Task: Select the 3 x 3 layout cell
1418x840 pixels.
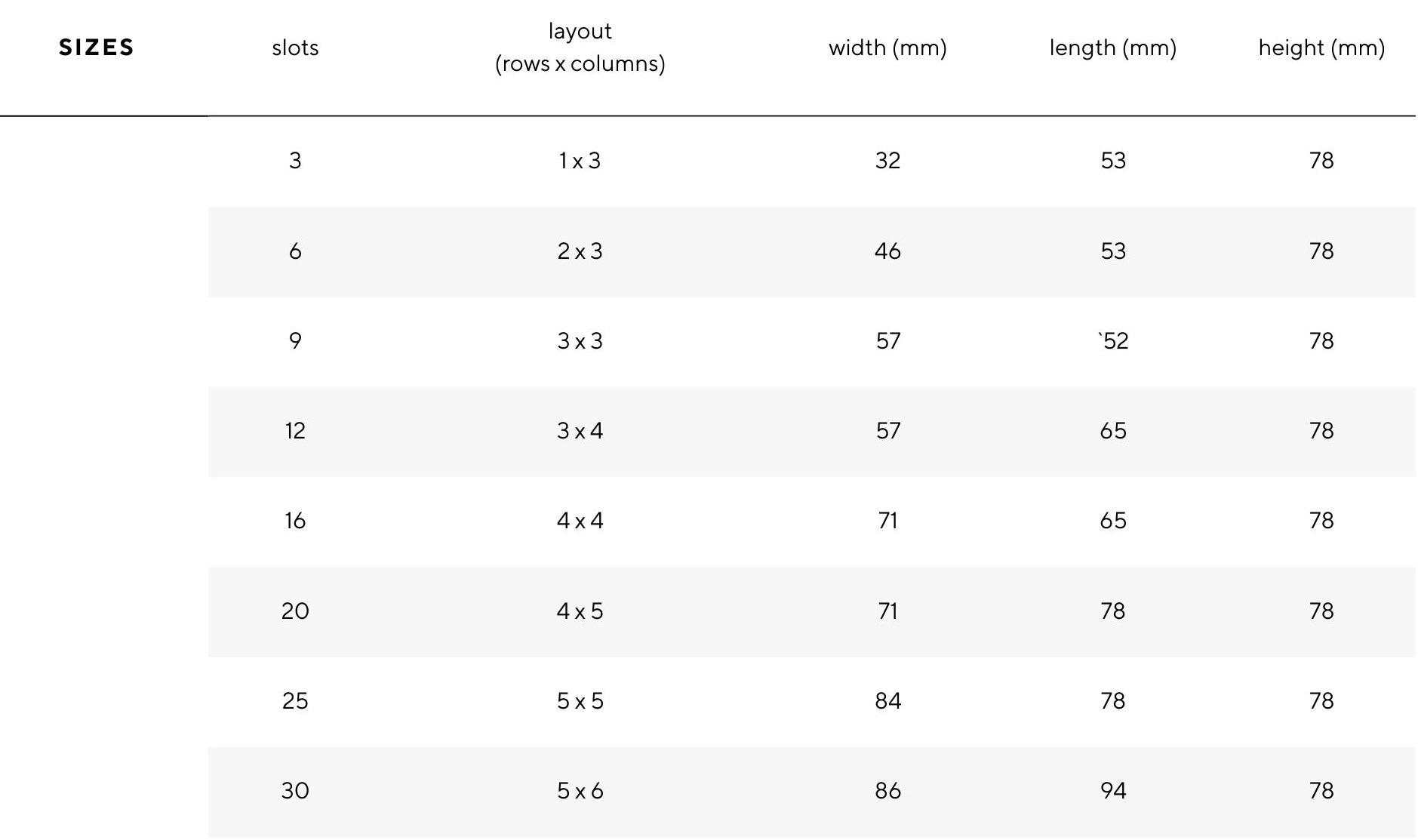Action: pos(580,341)
